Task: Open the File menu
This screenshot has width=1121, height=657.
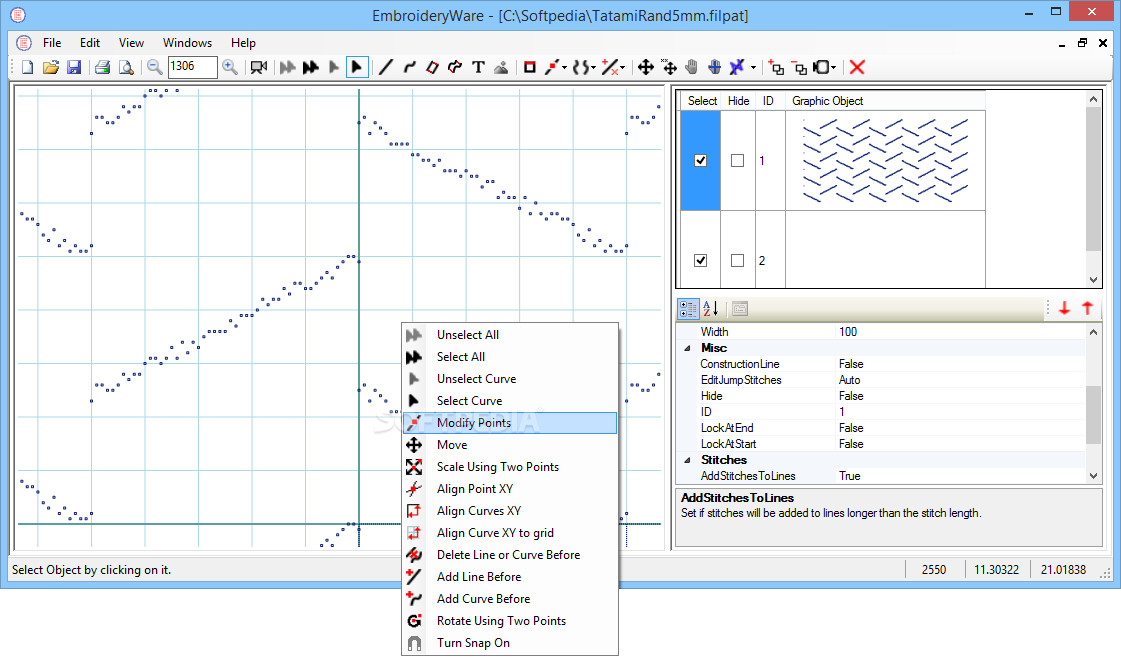Action: point(52,43)
